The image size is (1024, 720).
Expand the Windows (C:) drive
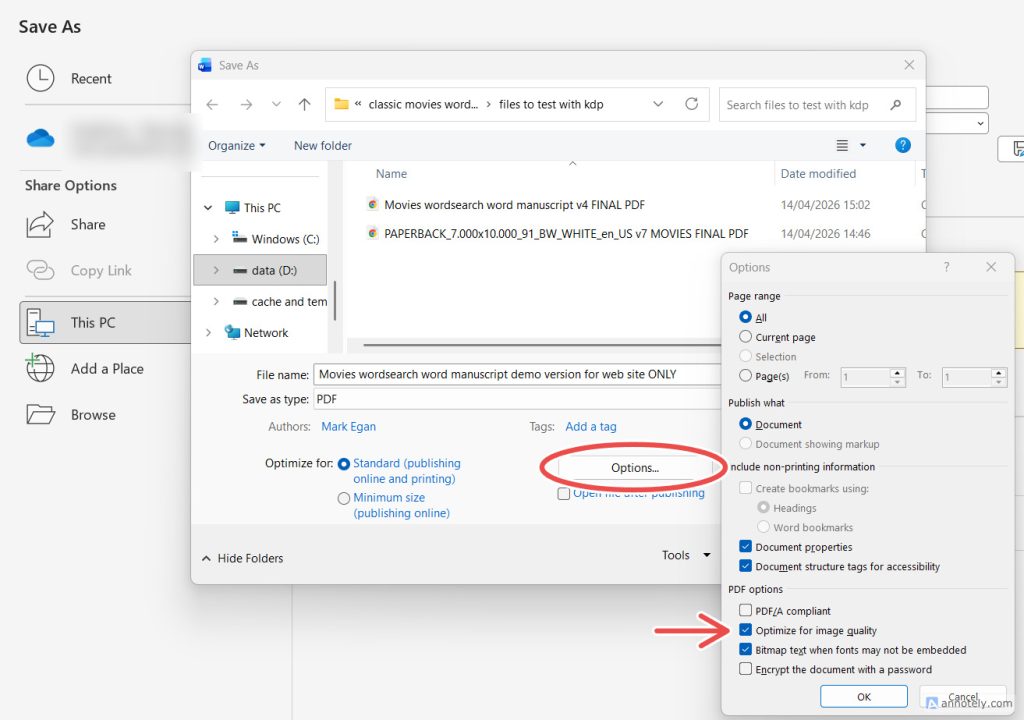(216, 239)
